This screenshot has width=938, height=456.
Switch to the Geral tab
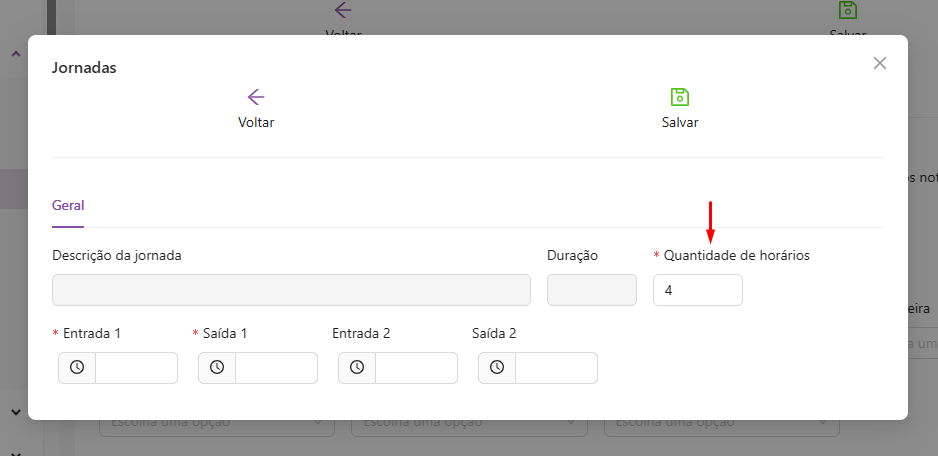68,205
